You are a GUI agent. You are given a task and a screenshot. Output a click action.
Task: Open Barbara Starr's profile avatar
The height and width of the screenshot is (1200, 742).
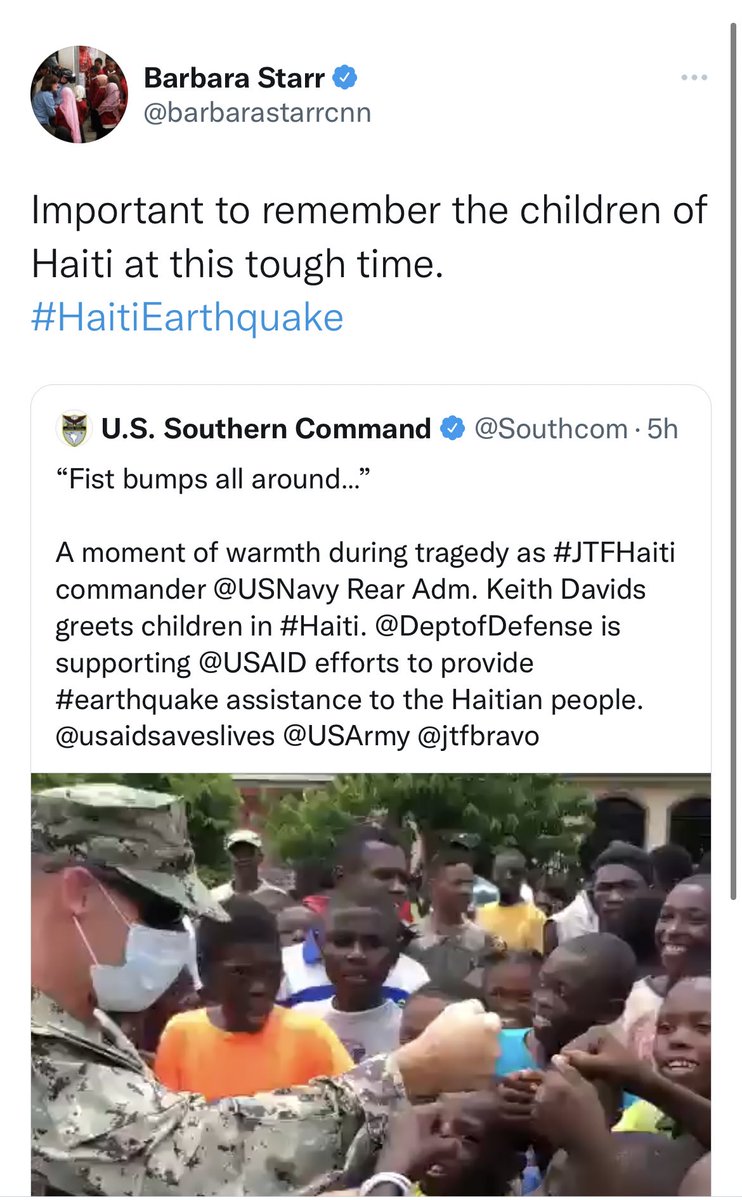click(x=80, y=93)
